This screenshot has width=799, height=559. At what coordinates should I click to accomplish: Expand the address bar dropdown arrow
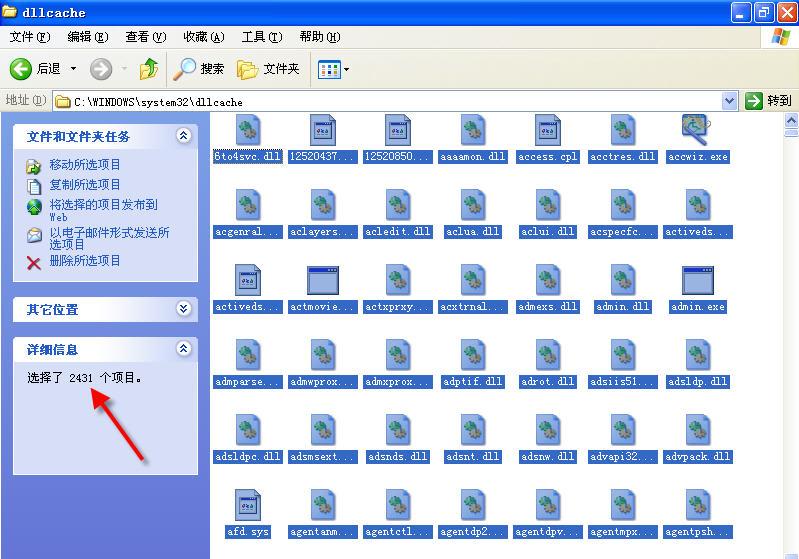(730, 101)
